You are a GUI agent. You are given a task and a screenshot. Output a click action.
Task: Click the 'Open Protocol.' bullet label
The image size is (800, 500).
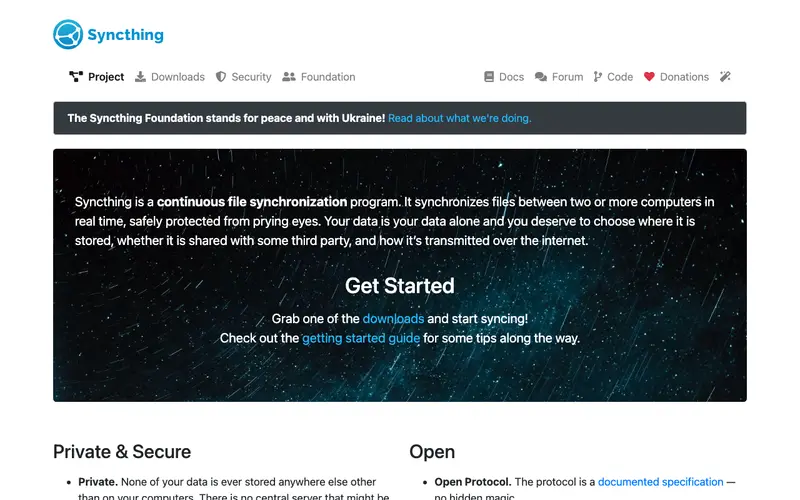[473, 482]
